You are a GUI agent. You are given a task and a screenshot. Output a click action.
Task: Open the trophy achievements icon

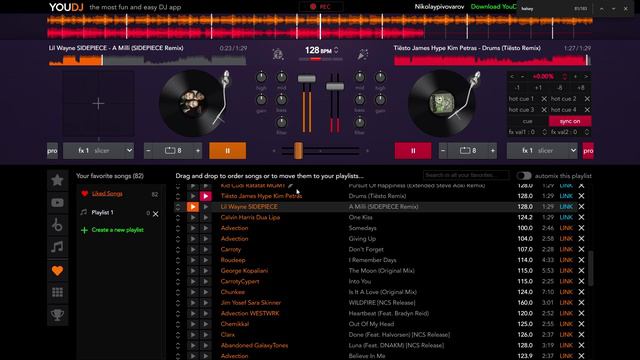point(58,315)
